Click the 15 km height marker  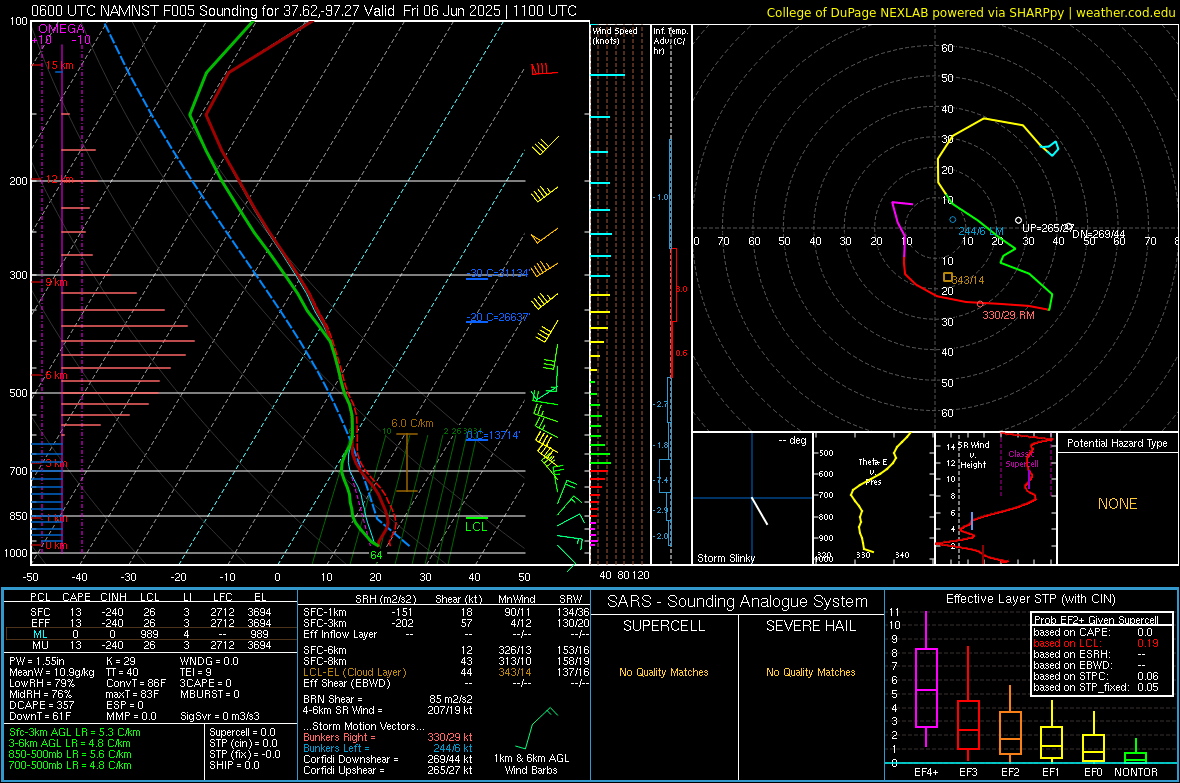point(59,66)
